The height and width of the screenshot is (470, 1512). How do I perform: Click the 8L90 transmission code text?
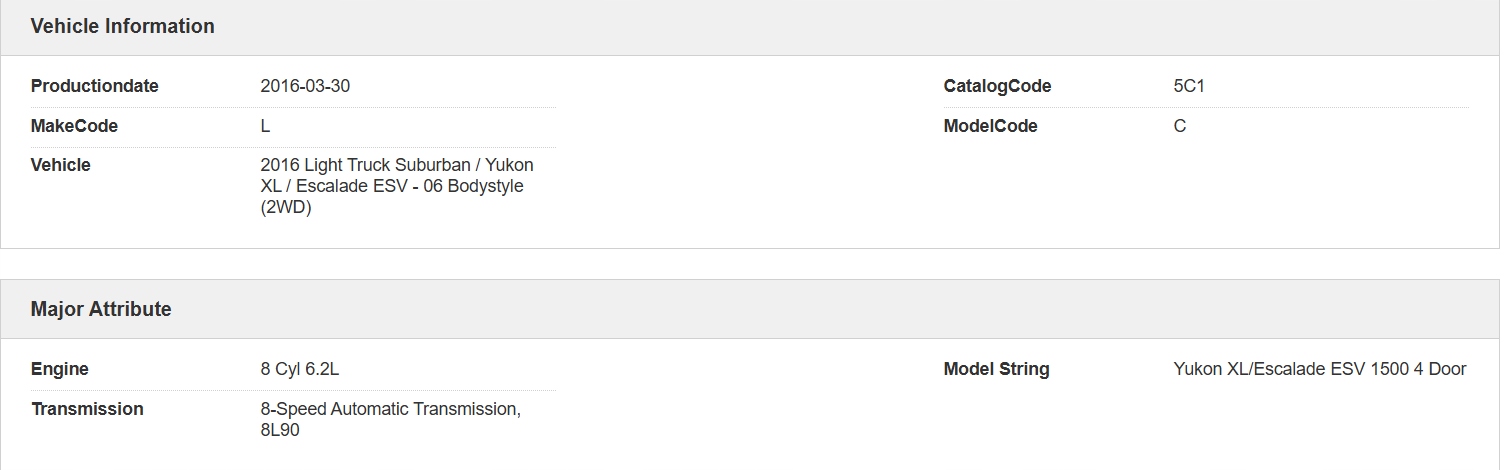(x=280, y=431)
